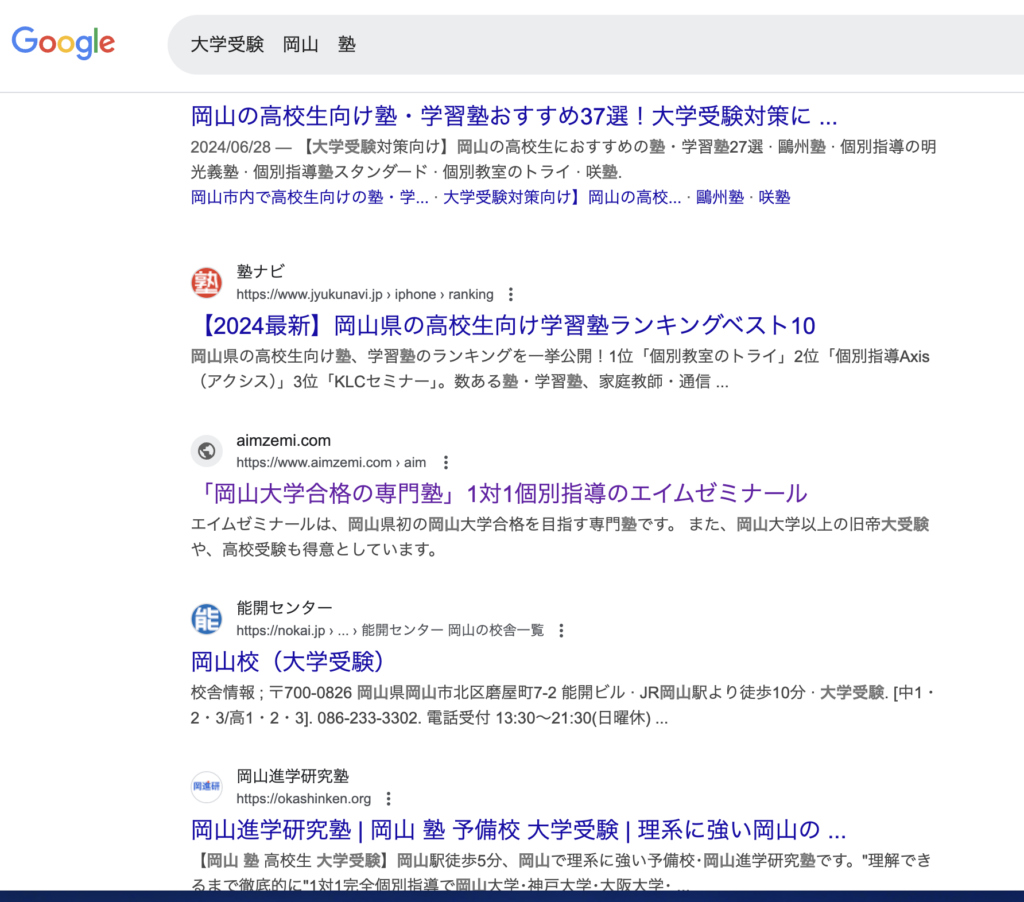Click the 能開センター site favicon
The image size is (1024, 902).
point(206,619)
